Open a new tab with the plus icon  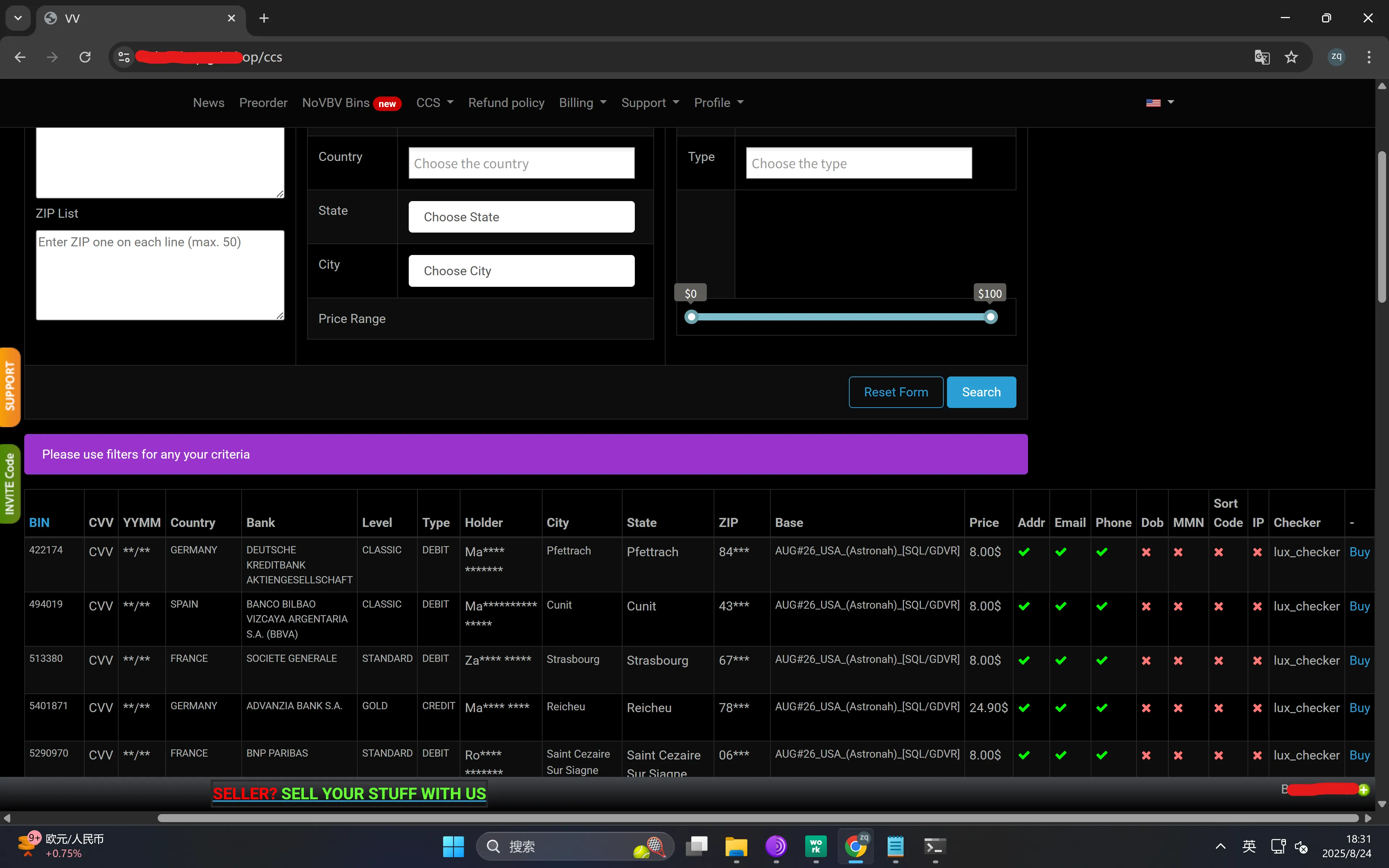pyautogui.click(x=264, y=18)
